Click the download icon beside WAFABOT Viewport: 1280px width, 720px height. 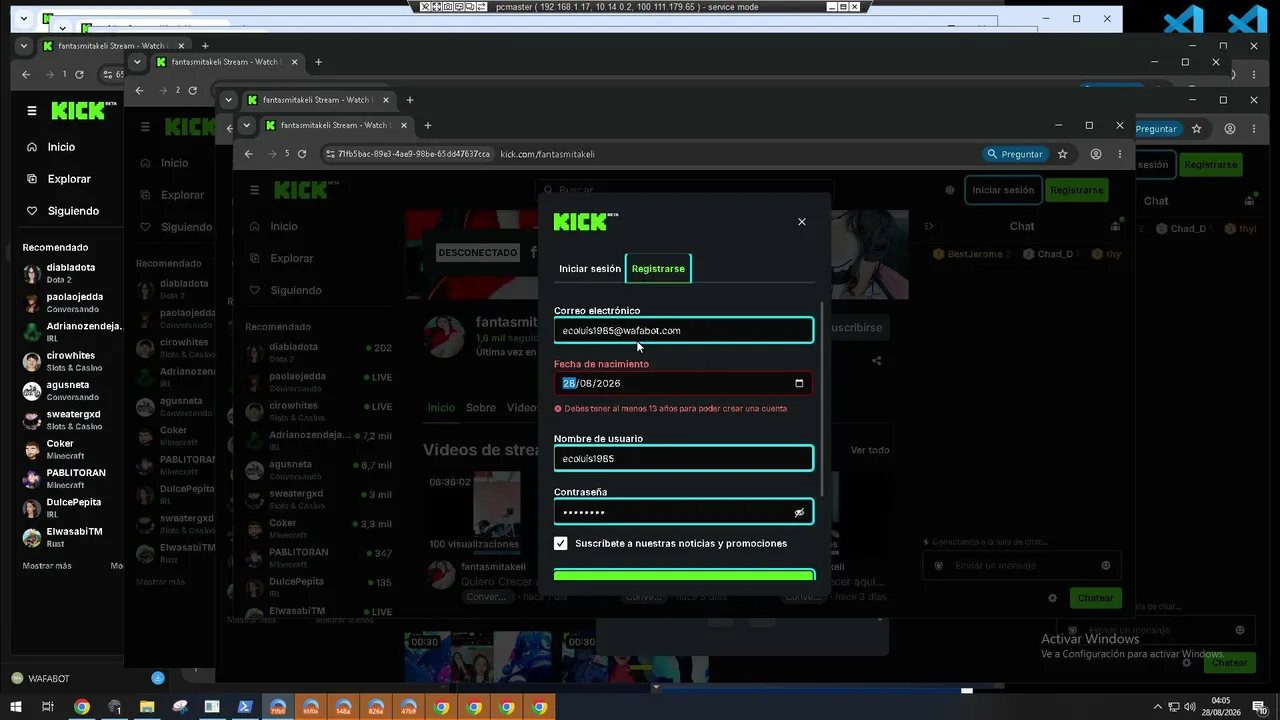coord(157,678)
